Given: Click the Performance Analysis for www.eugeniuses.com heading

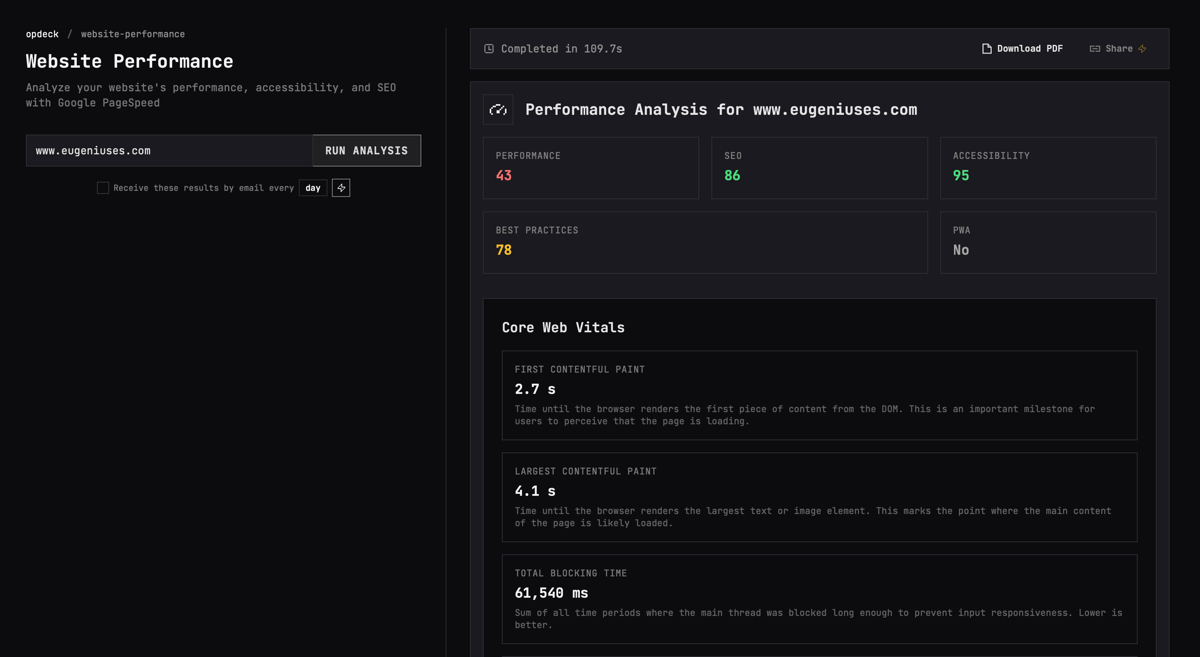Looking at the screenshot, I should 721,110.
